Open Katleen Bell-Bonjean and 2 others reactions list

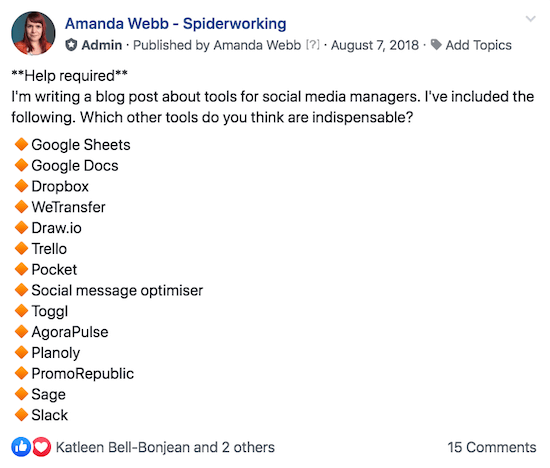click(165, 447)
